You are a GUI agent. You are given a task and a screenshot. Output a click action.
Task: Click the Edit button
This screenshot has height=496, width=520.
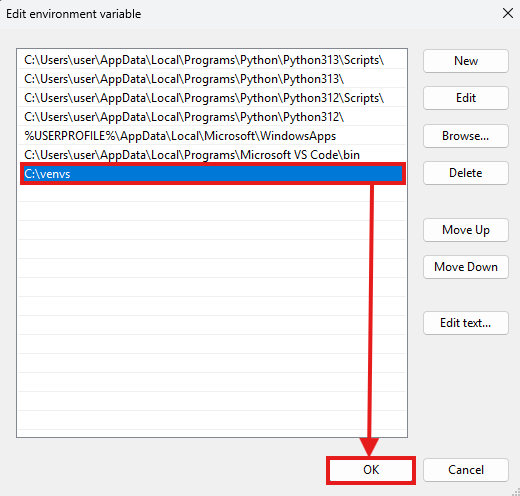click(x=466, y=98)
